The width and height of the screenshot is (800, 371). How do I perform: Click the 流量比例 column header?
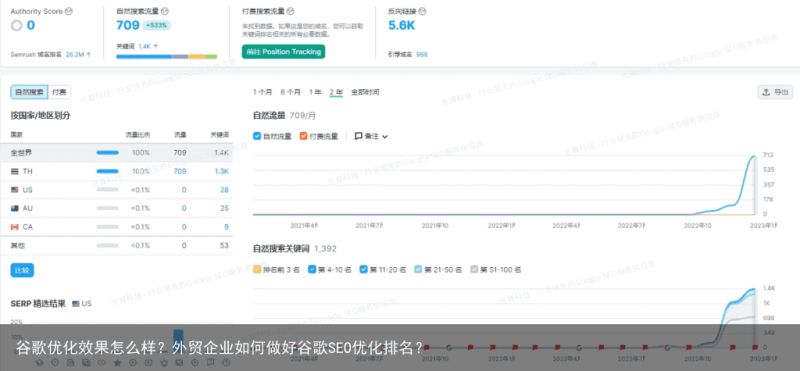point(138,135)
